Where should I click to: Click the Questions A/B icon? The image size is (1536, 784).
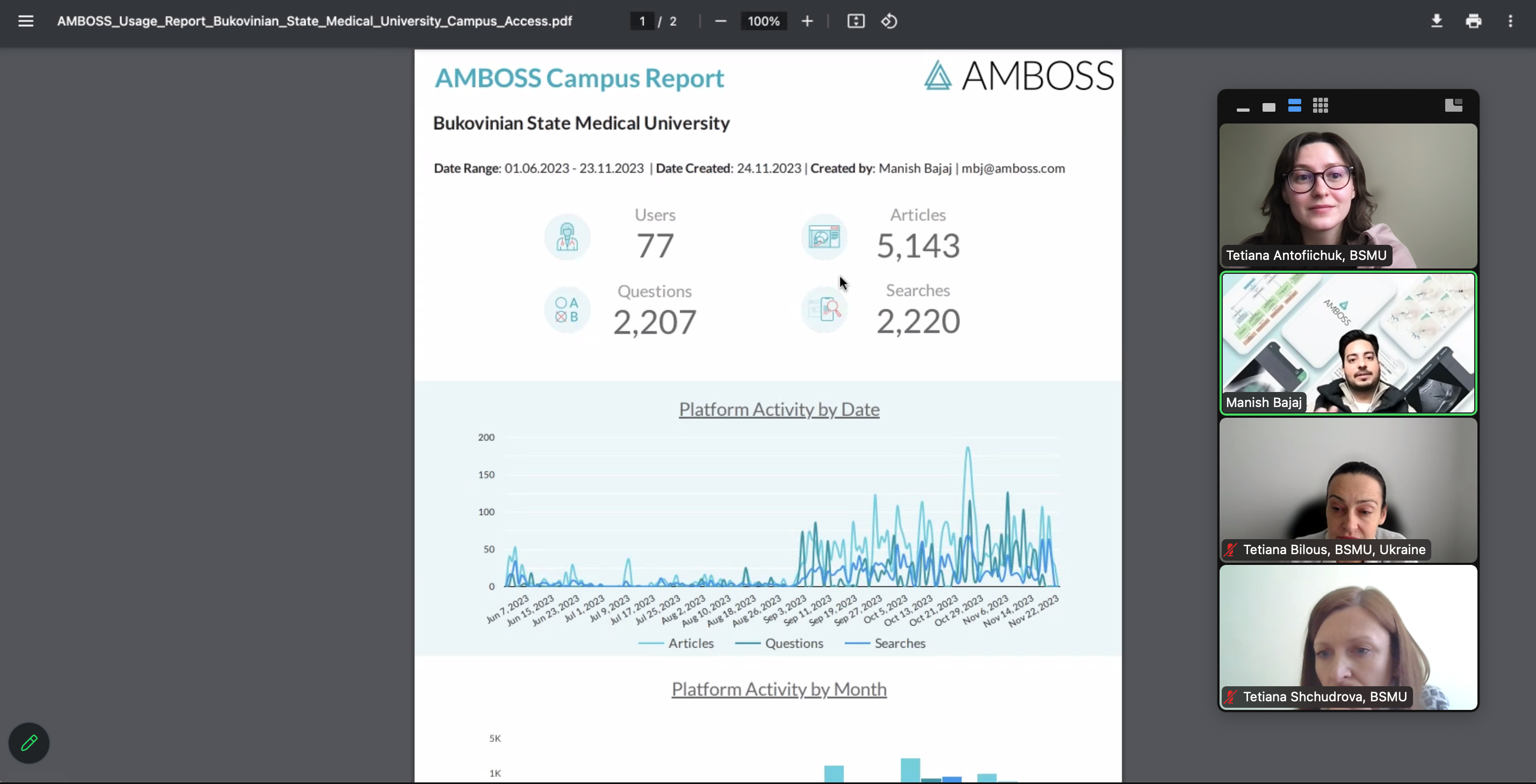(567, 310)
